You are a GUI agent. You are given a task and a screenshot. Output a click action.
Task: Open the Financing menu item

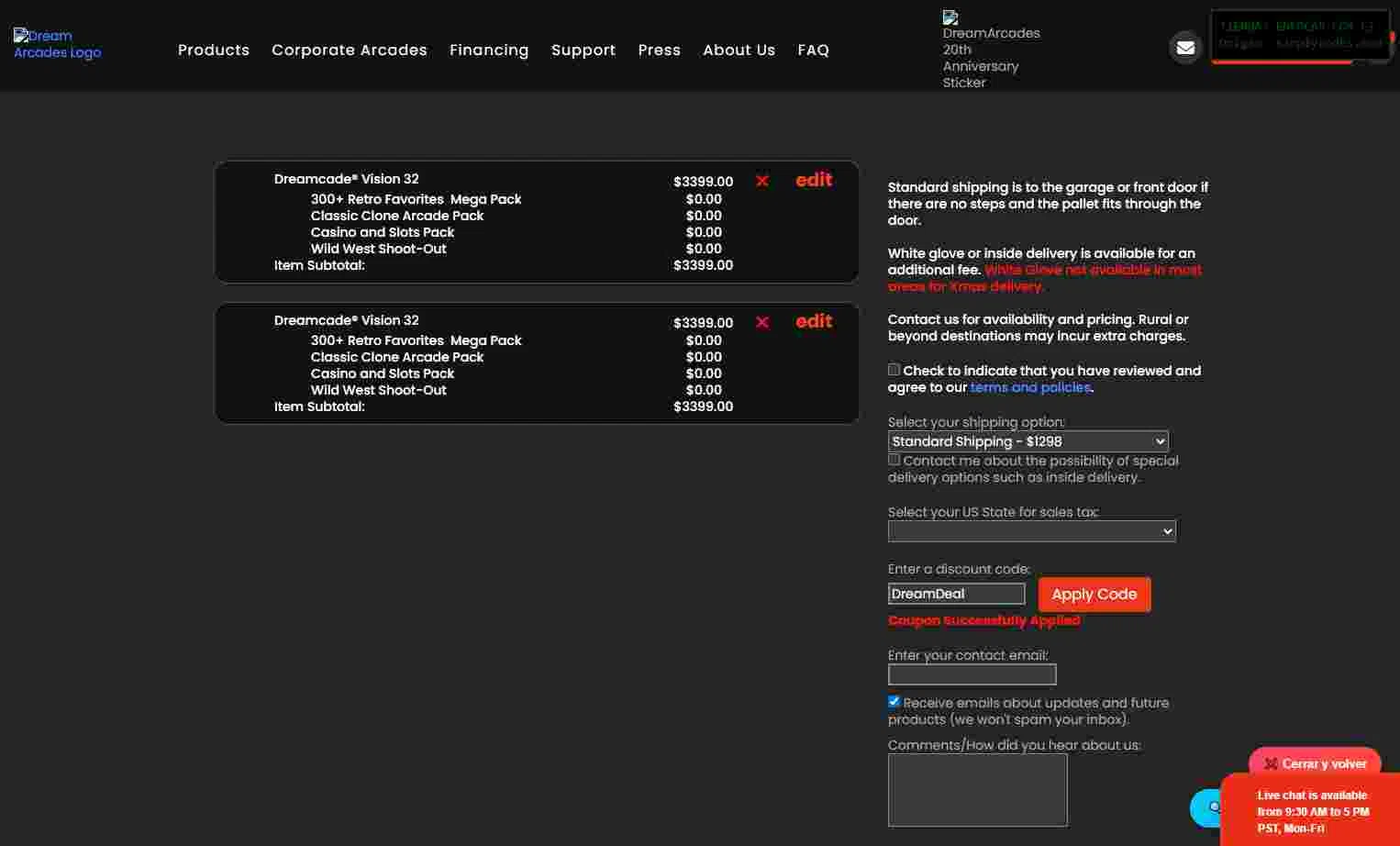point(489,50)
